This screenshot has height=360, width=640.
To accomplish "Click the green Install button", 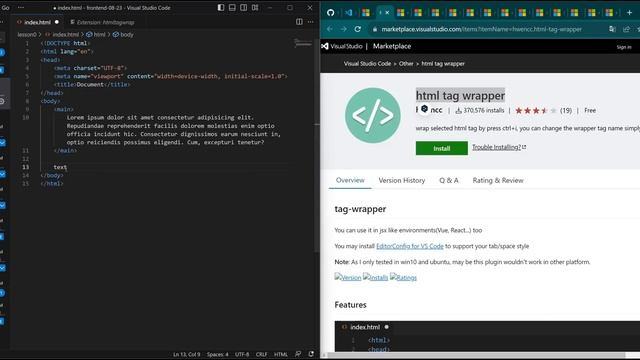I will coord(442,148).
